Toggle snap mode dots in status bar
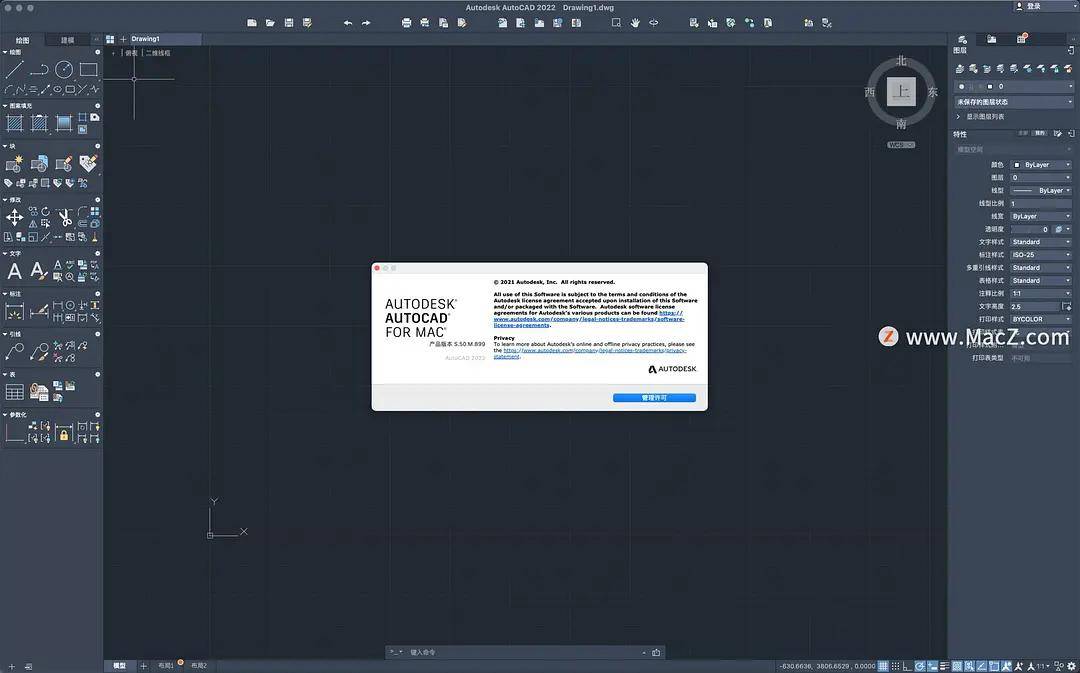1080x673 pixels. 895,666
